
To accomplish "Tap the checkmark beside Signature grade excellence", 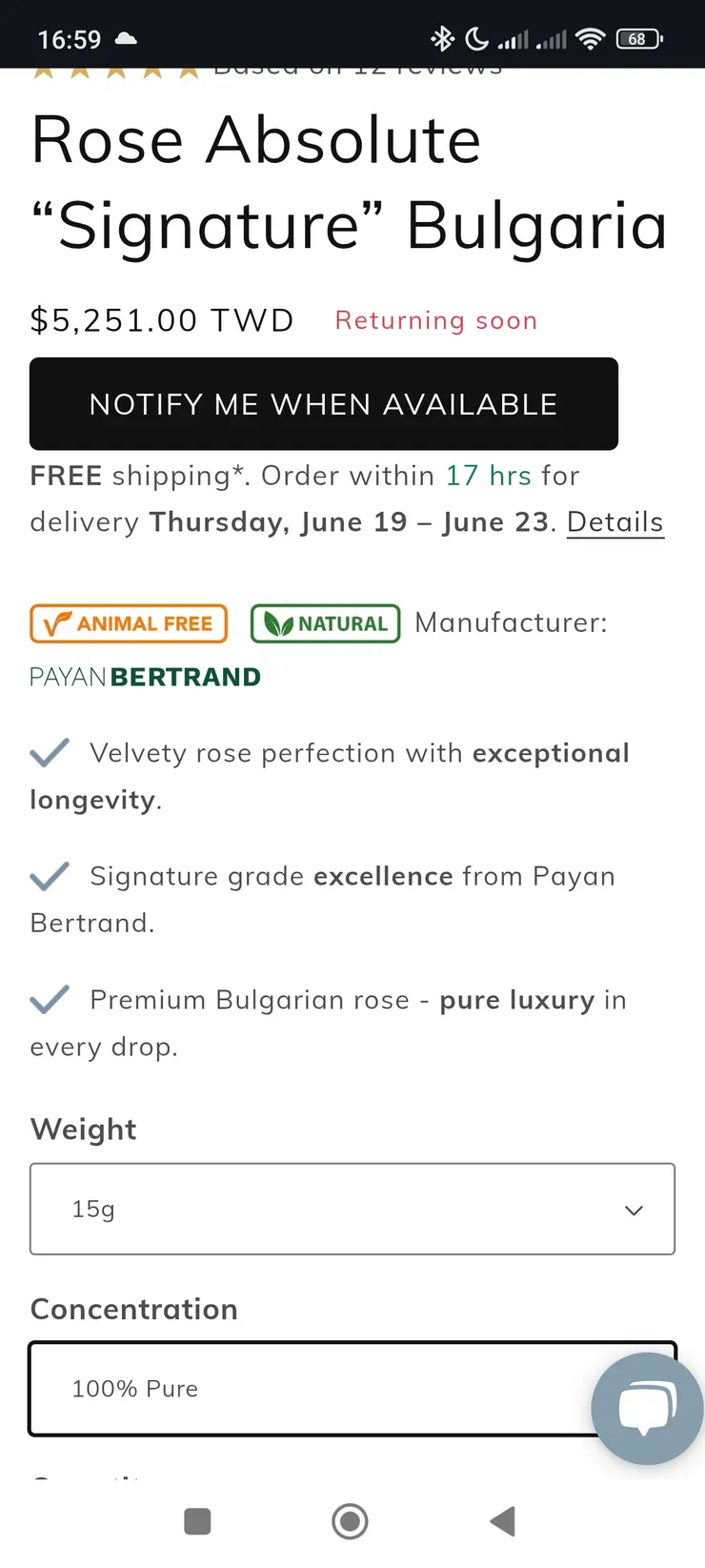I will (50, 876).
